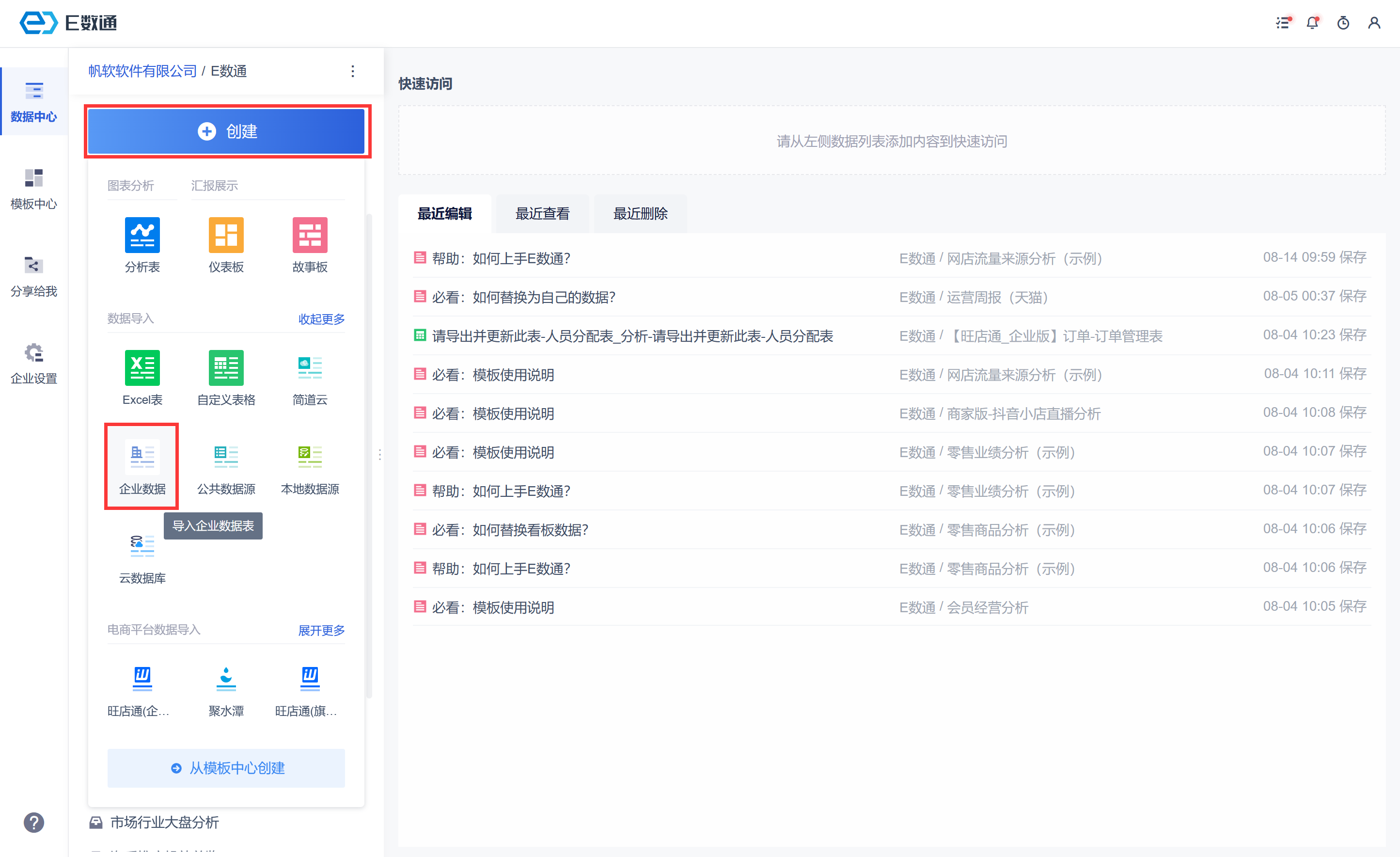The image size is (1400, 857).
Task: Click the 简道云 data import icon
Action: tap(310, 368)
